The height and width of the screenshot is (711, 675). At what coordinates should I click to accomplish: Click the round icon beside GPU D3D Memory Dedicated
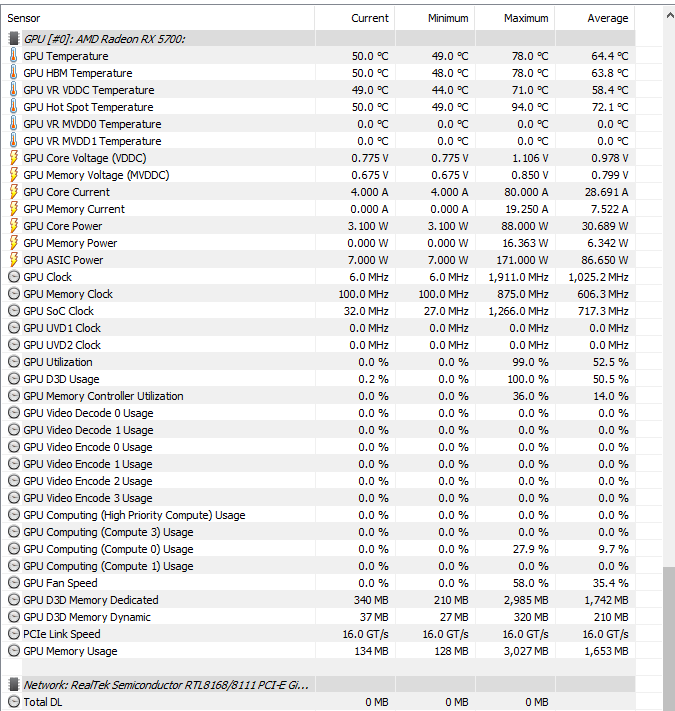coord(14,600)
